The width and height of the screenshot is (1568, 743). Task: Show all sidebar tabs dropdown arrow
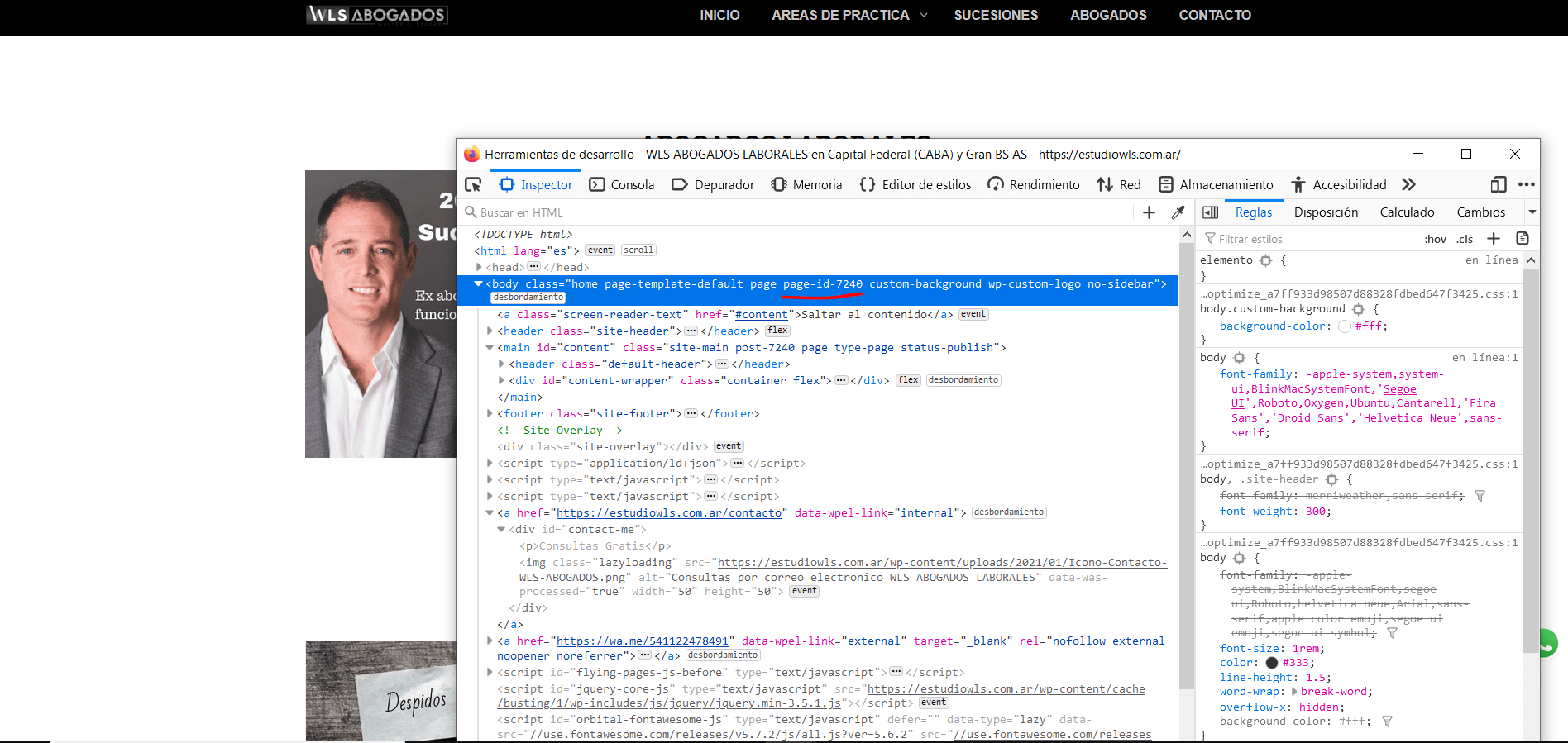(1532, 212)
